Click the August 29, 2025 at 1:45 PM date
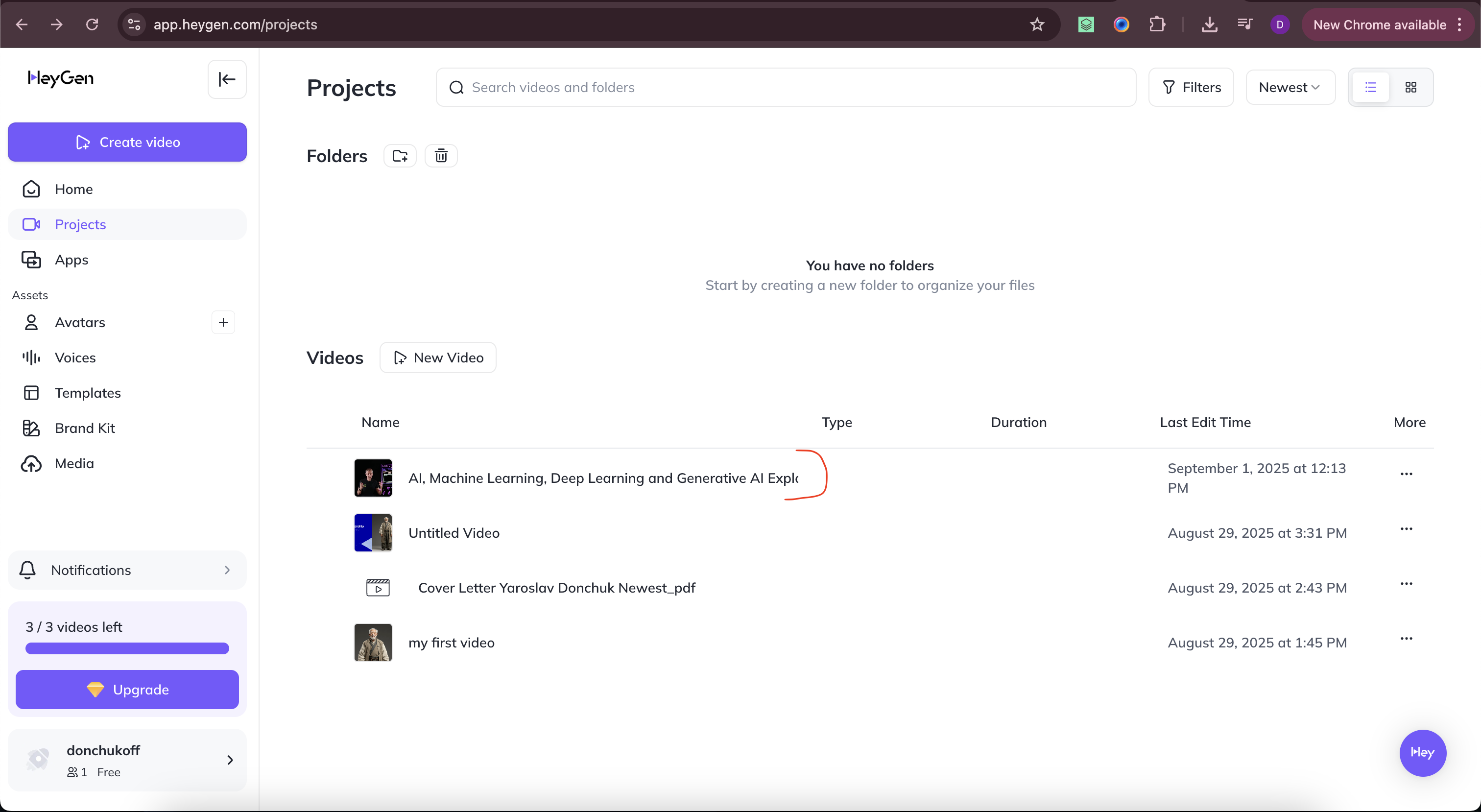Viewport: 1481px width, 812px height. (x=1257, y=643)
